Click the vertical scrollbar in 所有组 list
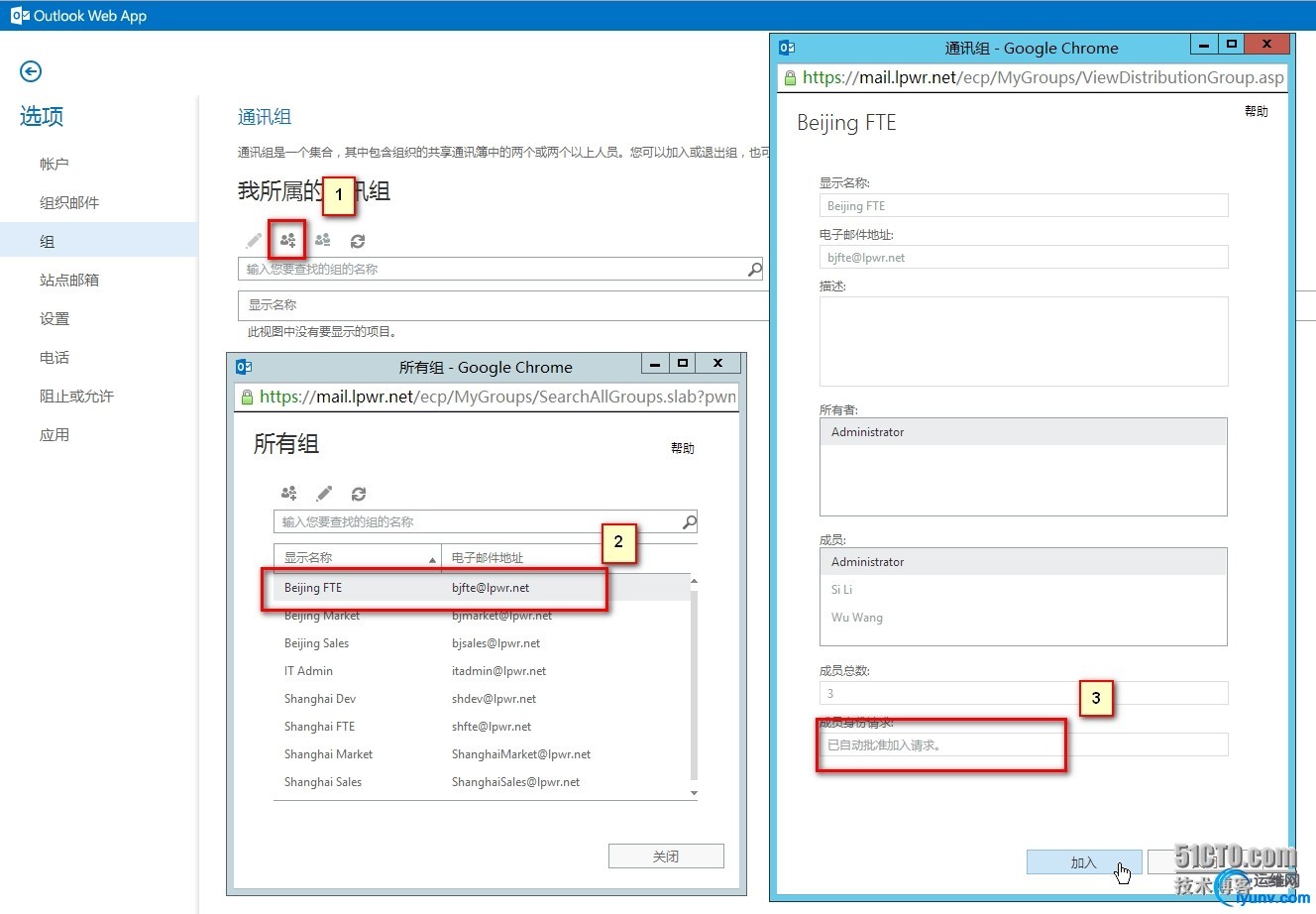This screenshot has width=1316, height=914. [x=694, y=684]
